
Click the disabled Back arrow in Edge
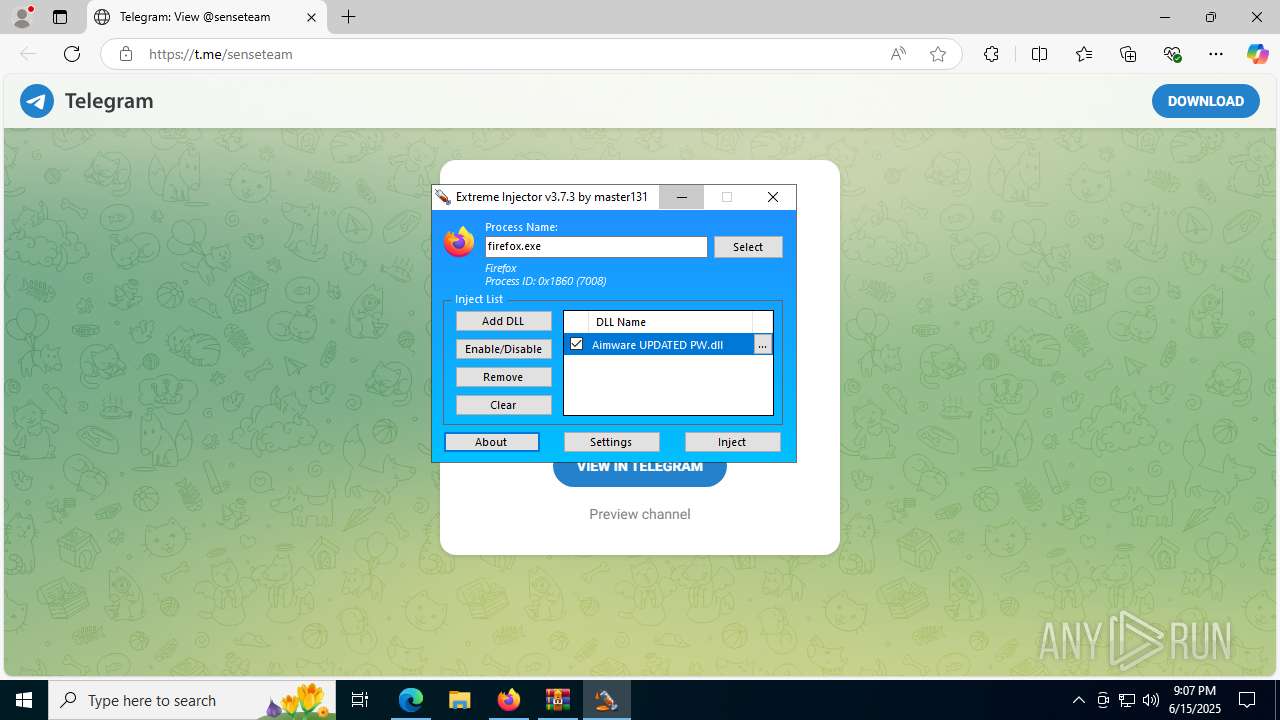click(x=28, y=54)
